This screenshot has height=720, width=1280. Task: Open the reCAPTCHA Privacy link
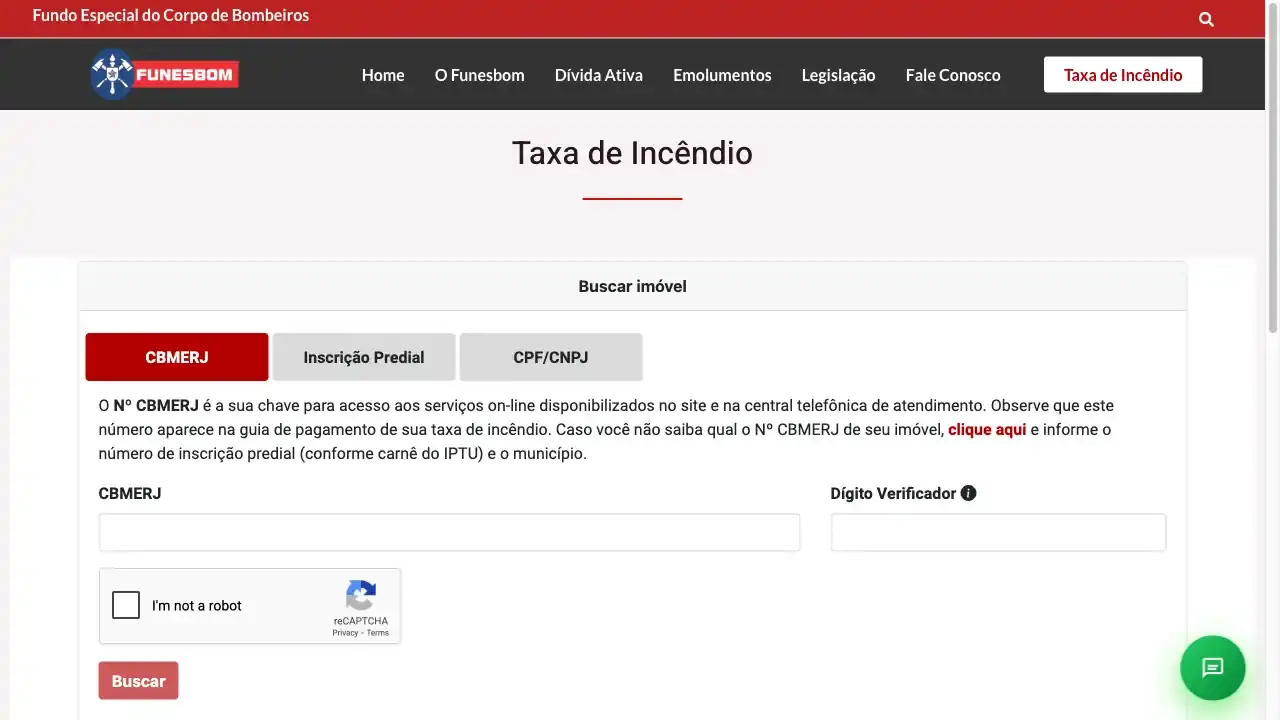[345, 632]
